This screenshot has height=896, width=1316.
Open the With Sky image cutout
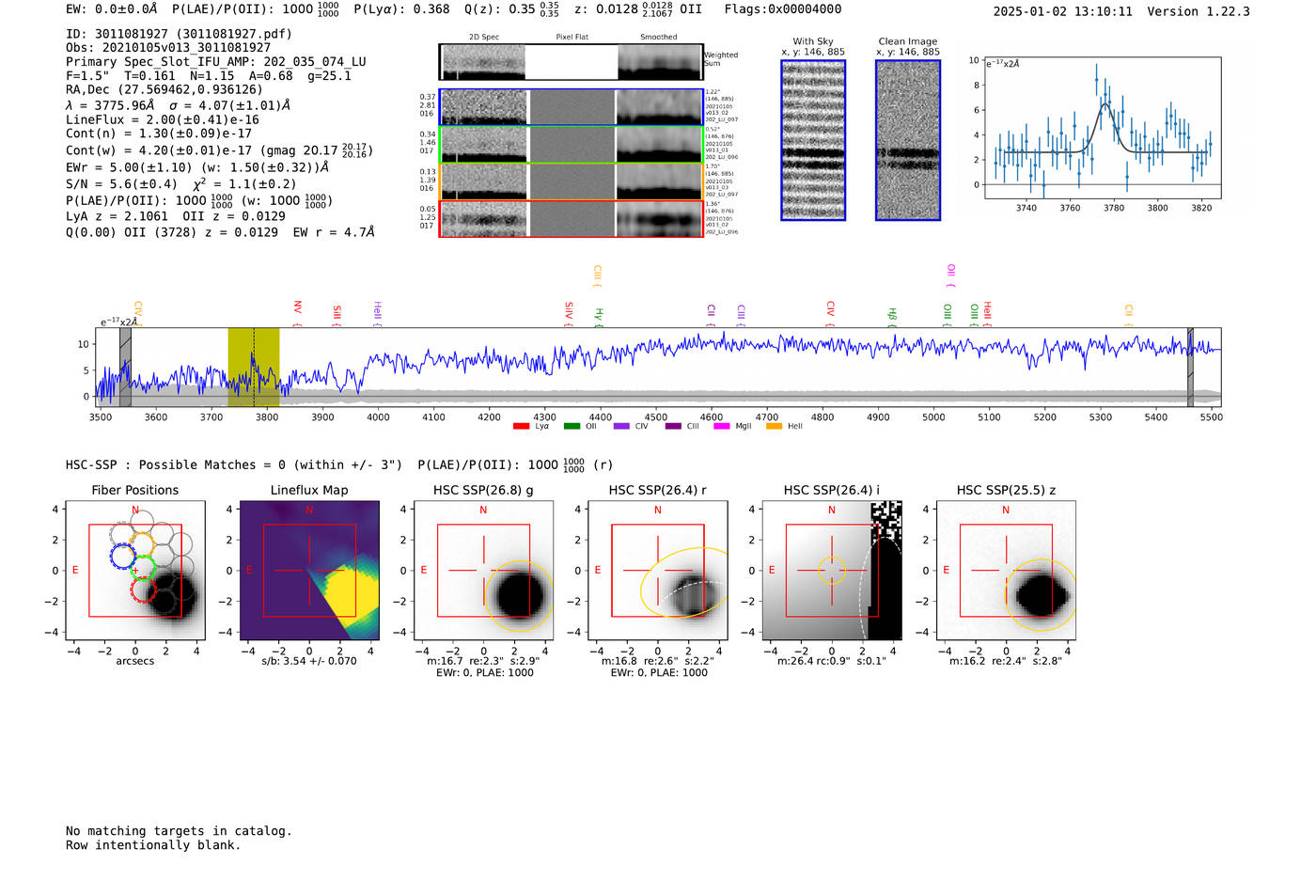pyautogui.click(x=813, y=140)
